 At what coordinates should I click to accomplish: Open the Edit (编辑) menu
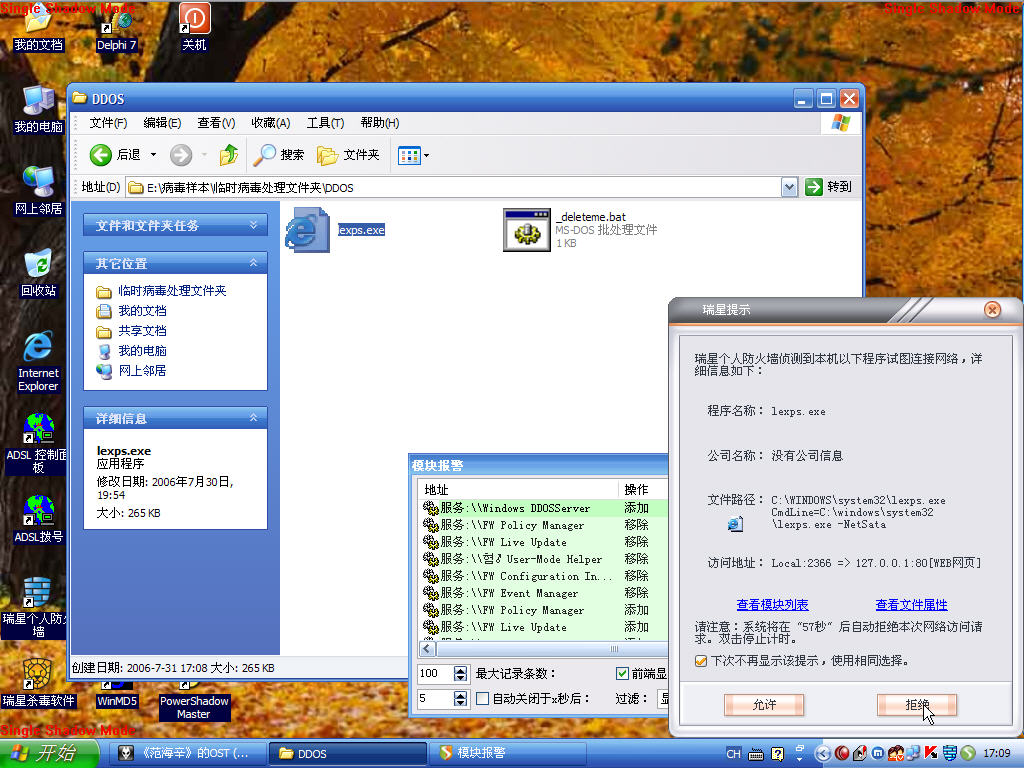click(162, 123)
